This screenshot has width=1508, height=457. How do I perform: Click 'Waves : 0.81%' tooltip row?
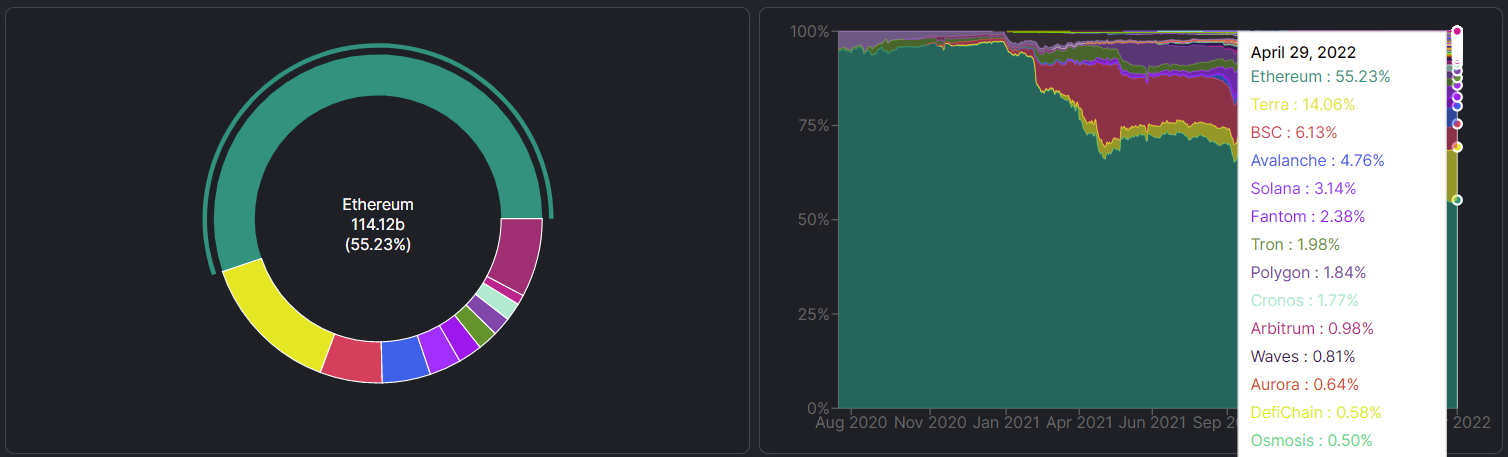pos(1303,356)
